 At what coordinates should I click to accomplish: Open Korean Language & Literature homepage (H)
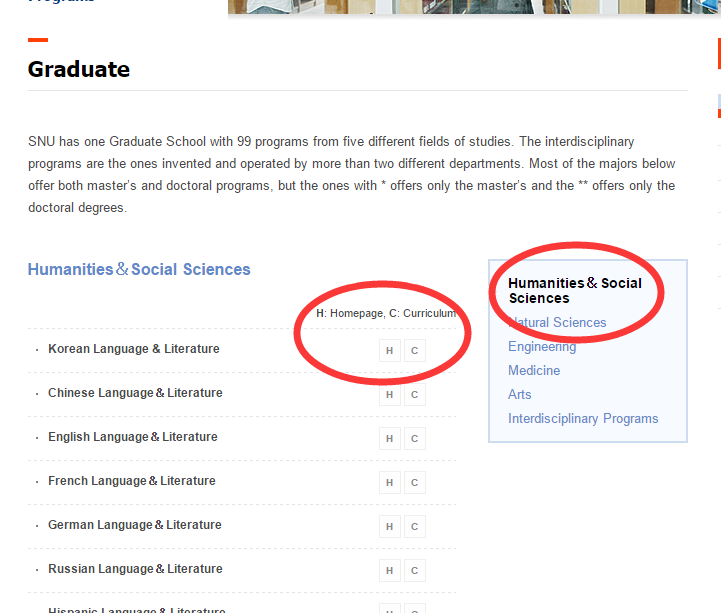(389, 350)
